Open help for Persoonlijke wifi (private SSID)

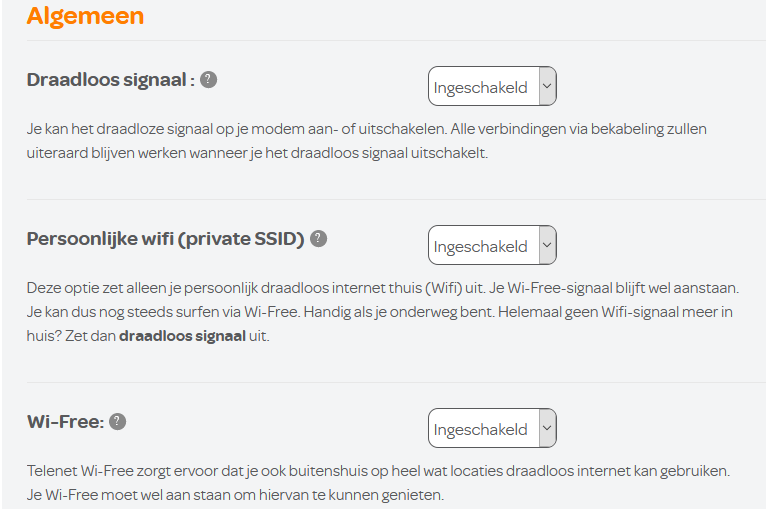318,238
